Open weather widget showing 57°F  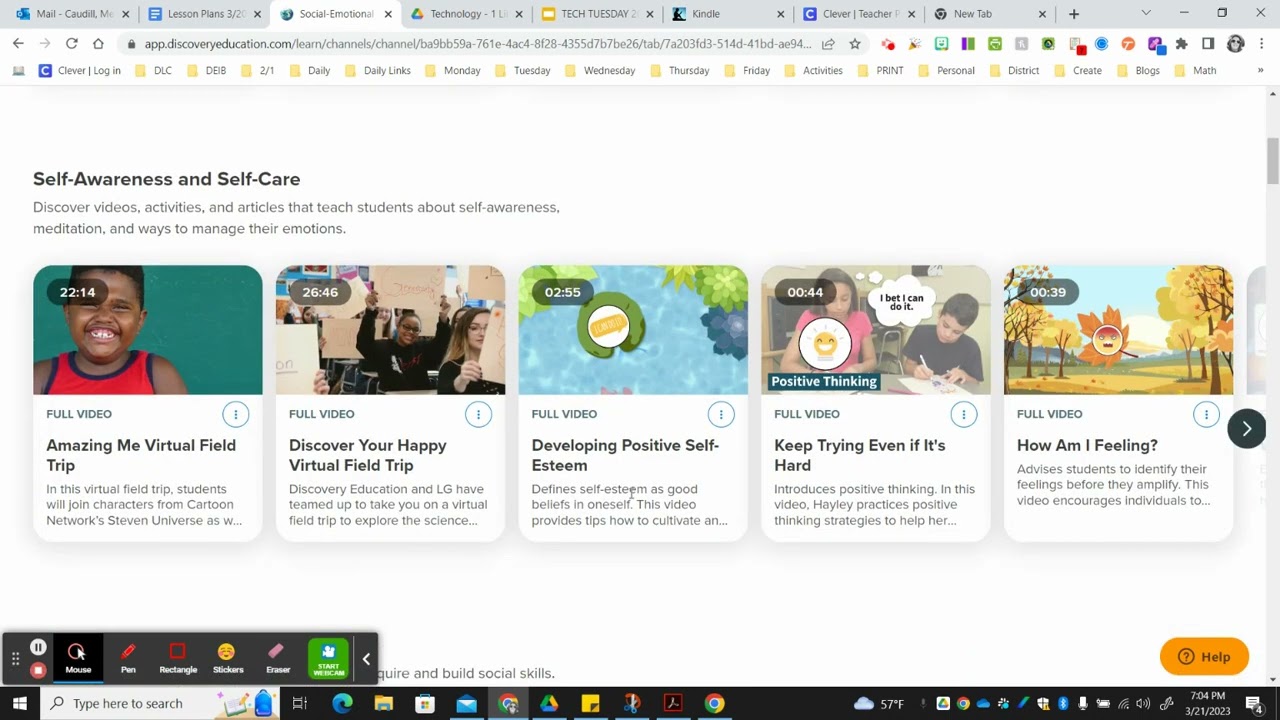(880, 704)
